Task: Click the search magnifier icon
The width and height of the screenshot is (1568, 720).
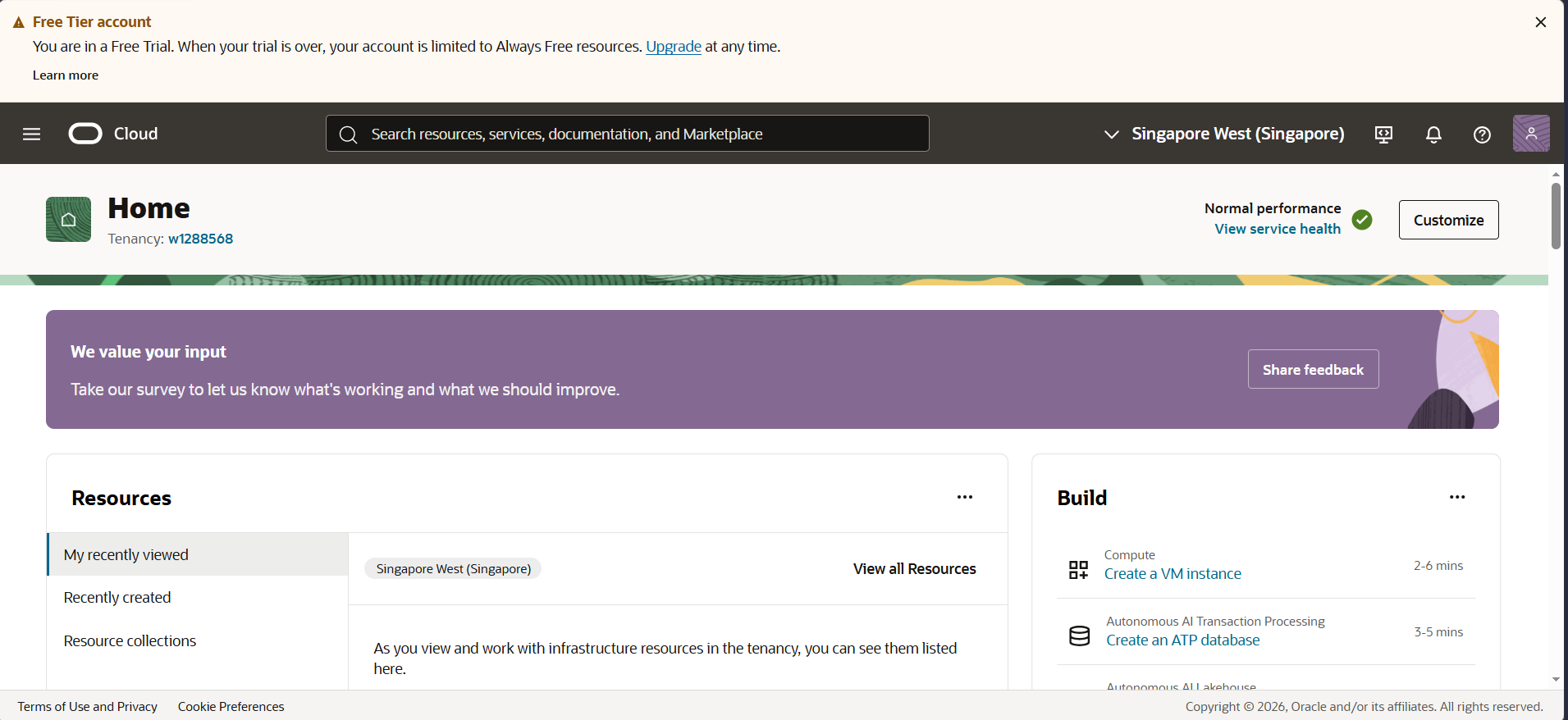Action: point(348,134)
